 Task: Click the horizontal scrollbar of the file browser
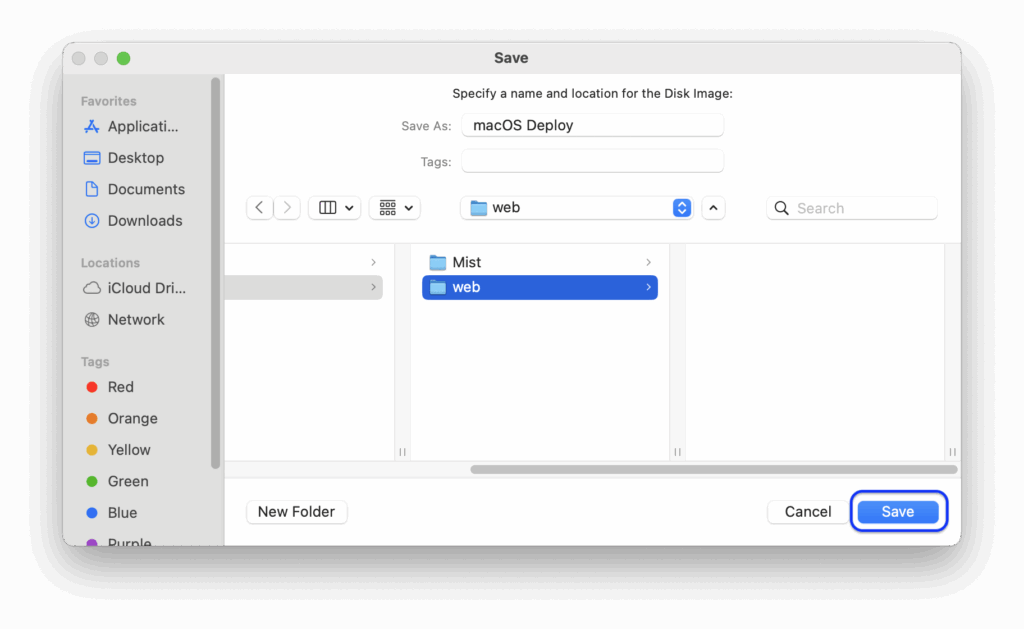[x=714, y=470]
